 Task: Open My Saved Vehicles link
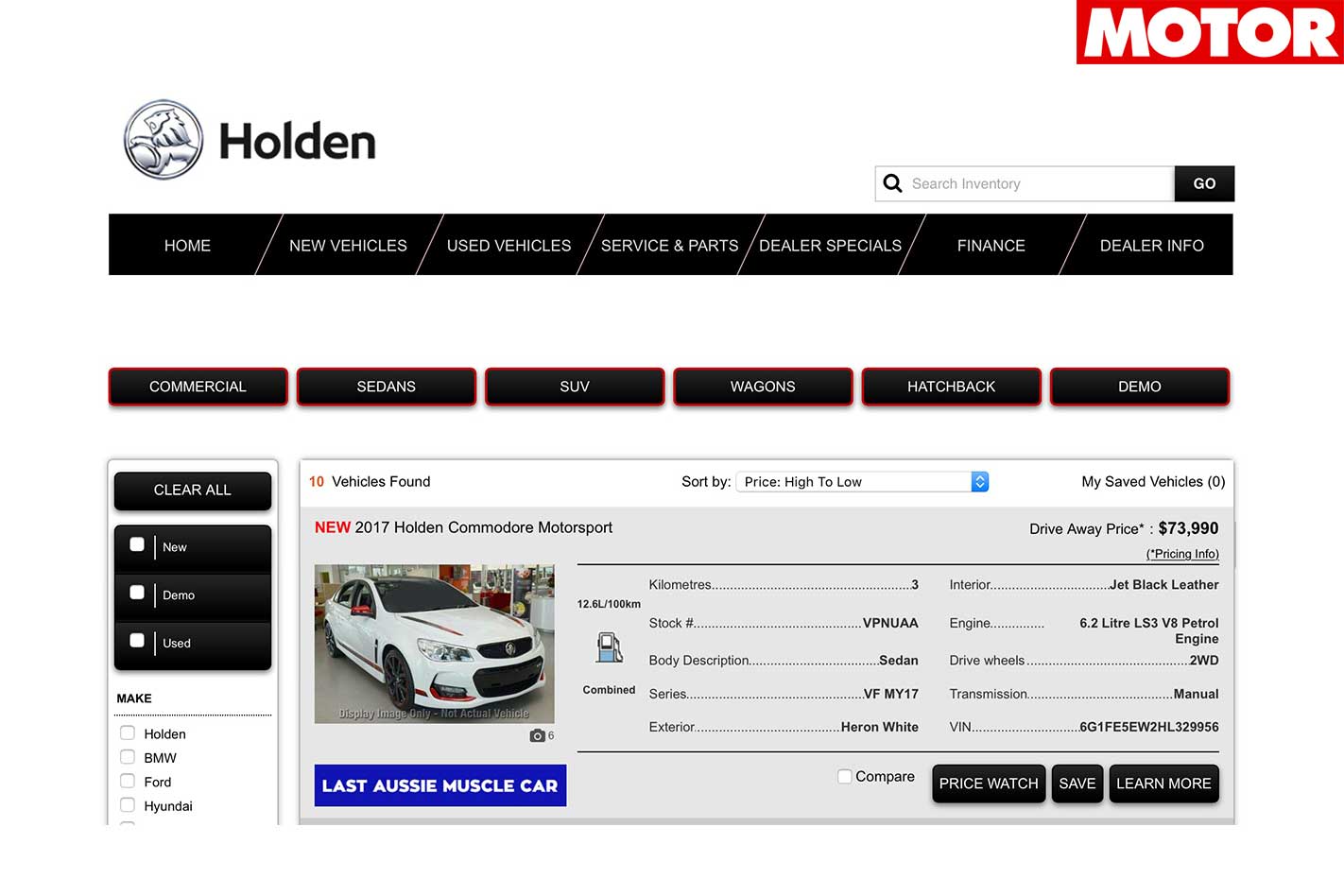point(1153,482)
